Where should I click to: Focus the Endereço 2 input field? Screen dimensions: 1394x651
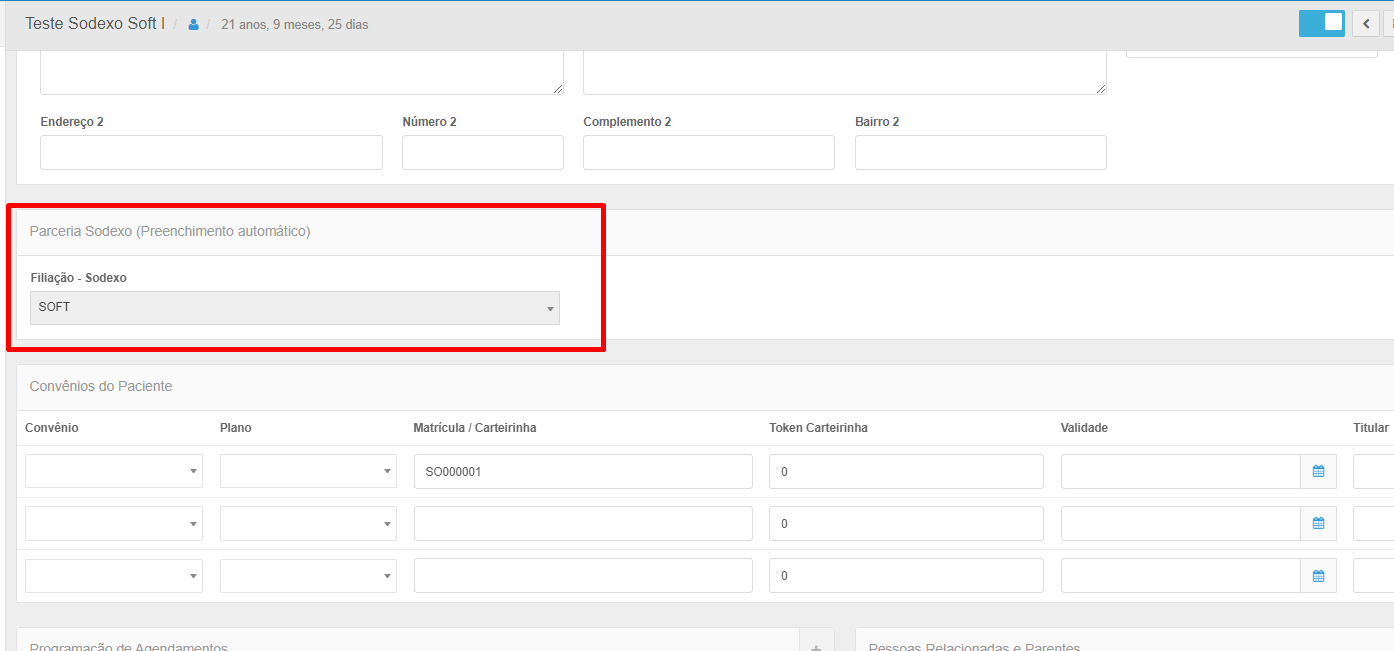click(x=211, y=152)
